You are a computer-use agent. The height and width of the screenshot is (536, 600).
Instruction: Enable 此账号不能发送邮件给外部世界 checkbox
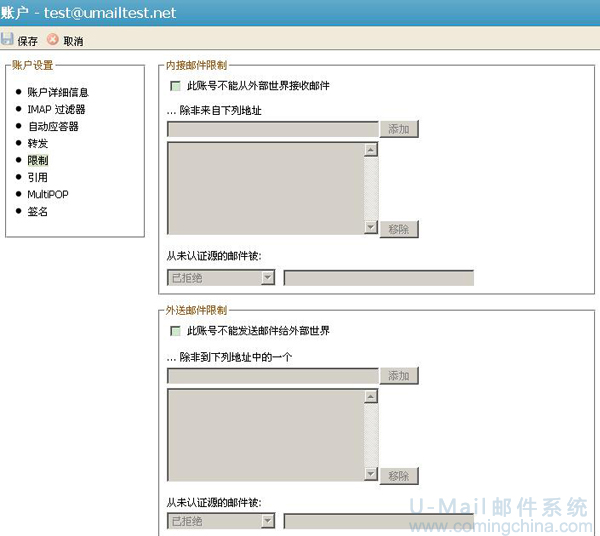click(x=175, y=331)
